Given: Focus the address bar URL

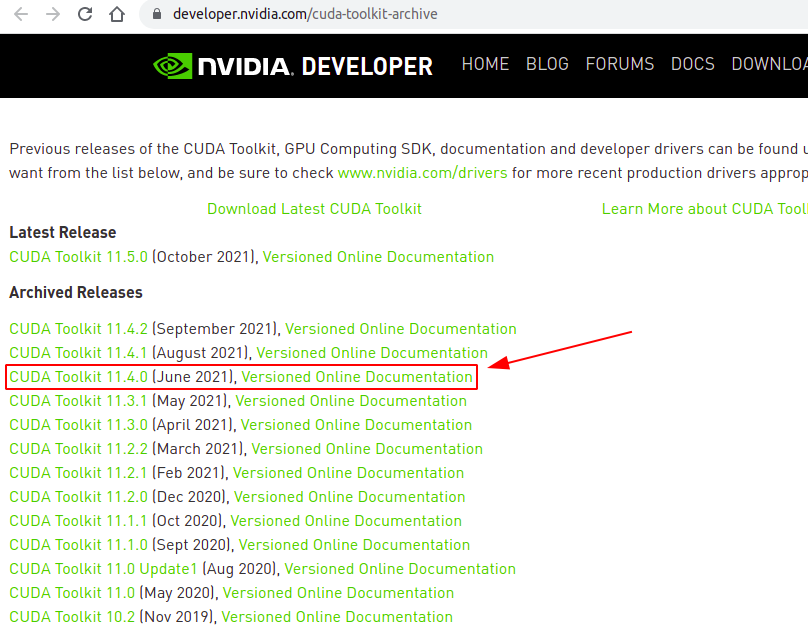Looking at the screenshot, I should coord(305,15).
